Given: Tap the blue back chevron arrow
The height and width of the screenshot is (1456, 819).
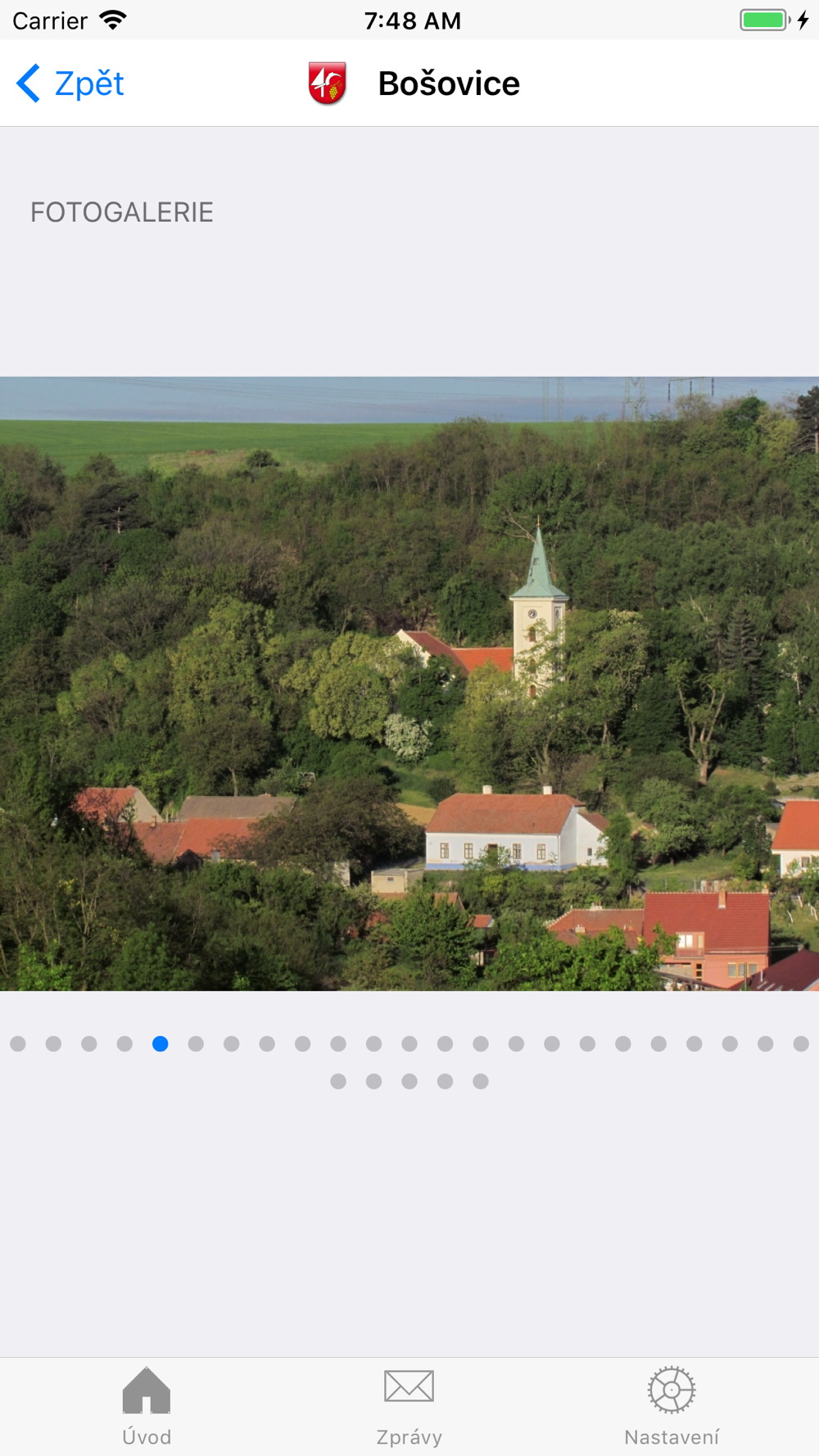Looking at the screenshot, I should [x=29, y=84].
